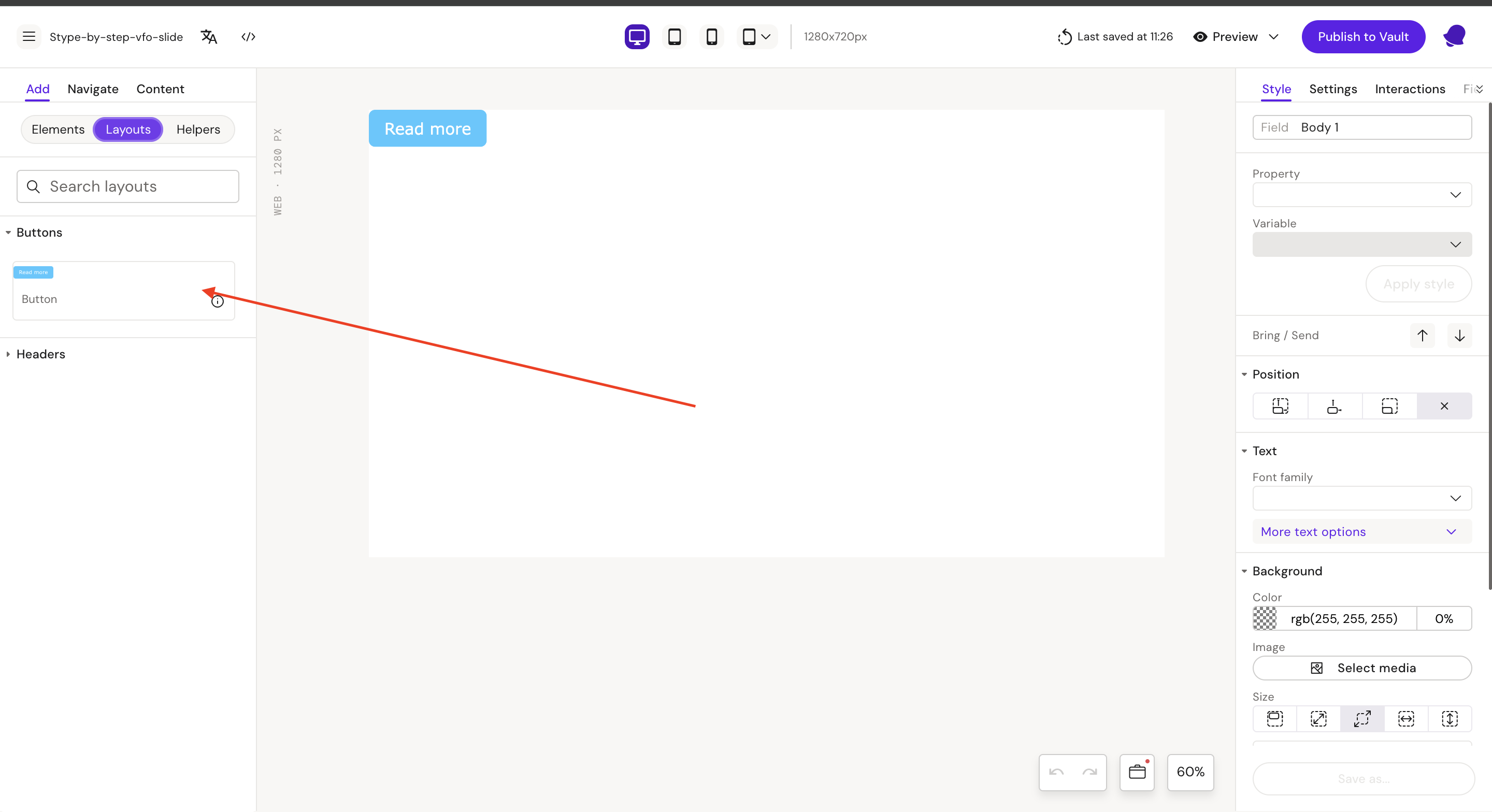
Task: Click Publish to Vault button
Action: pos(1363,37)
